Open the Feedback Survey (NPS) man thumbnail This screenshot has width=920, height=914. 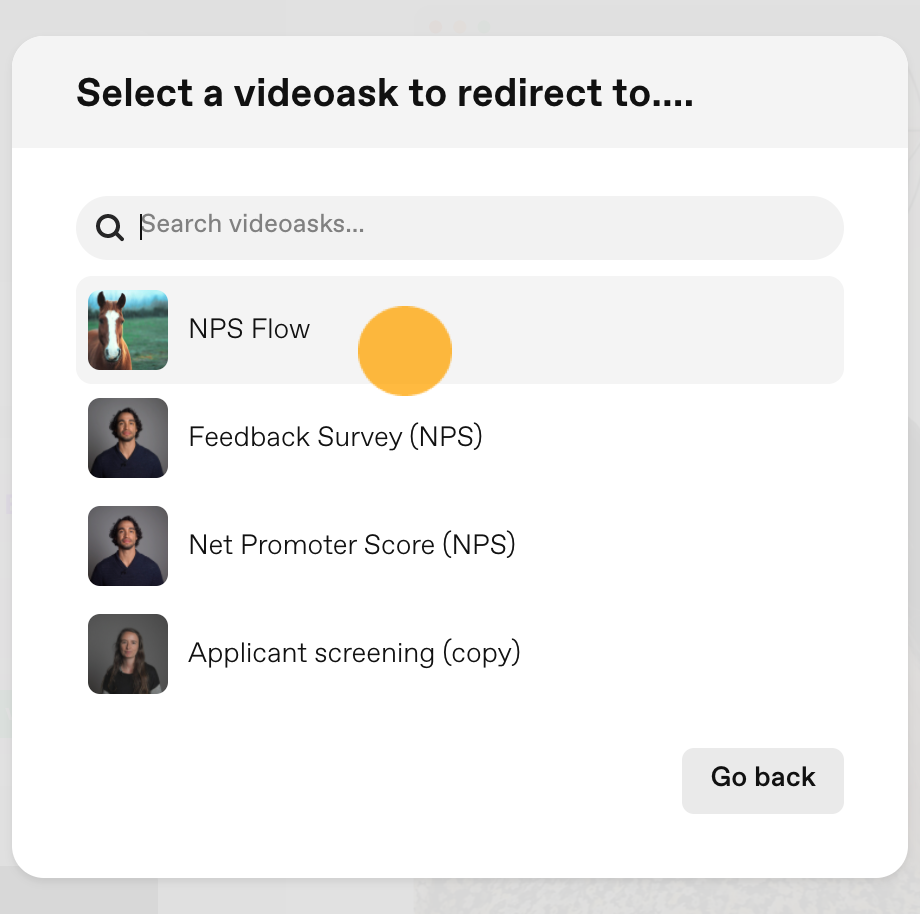[128, 438]
